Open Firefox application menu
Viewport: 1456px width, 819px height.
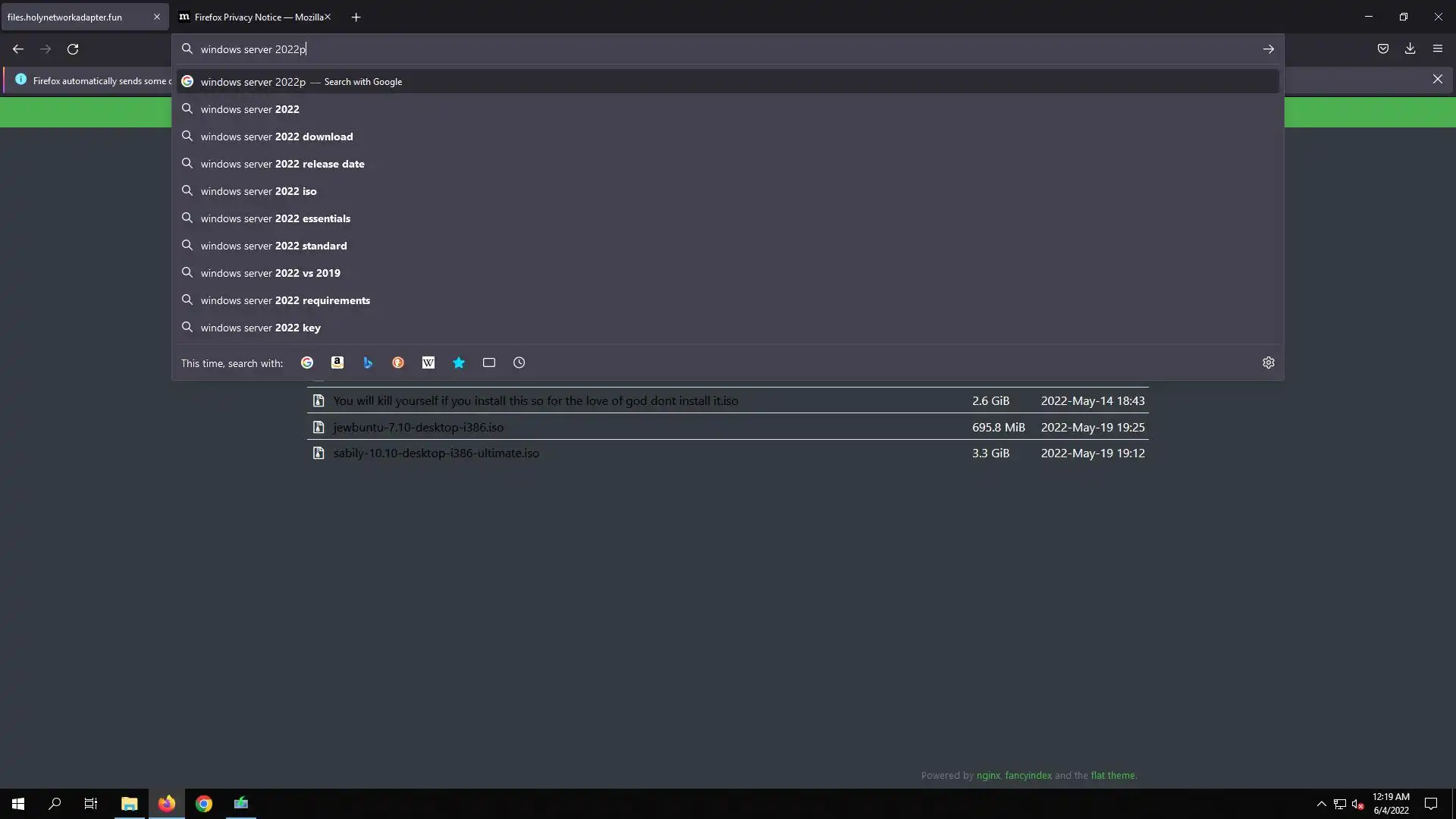(x=1437, y=49)
